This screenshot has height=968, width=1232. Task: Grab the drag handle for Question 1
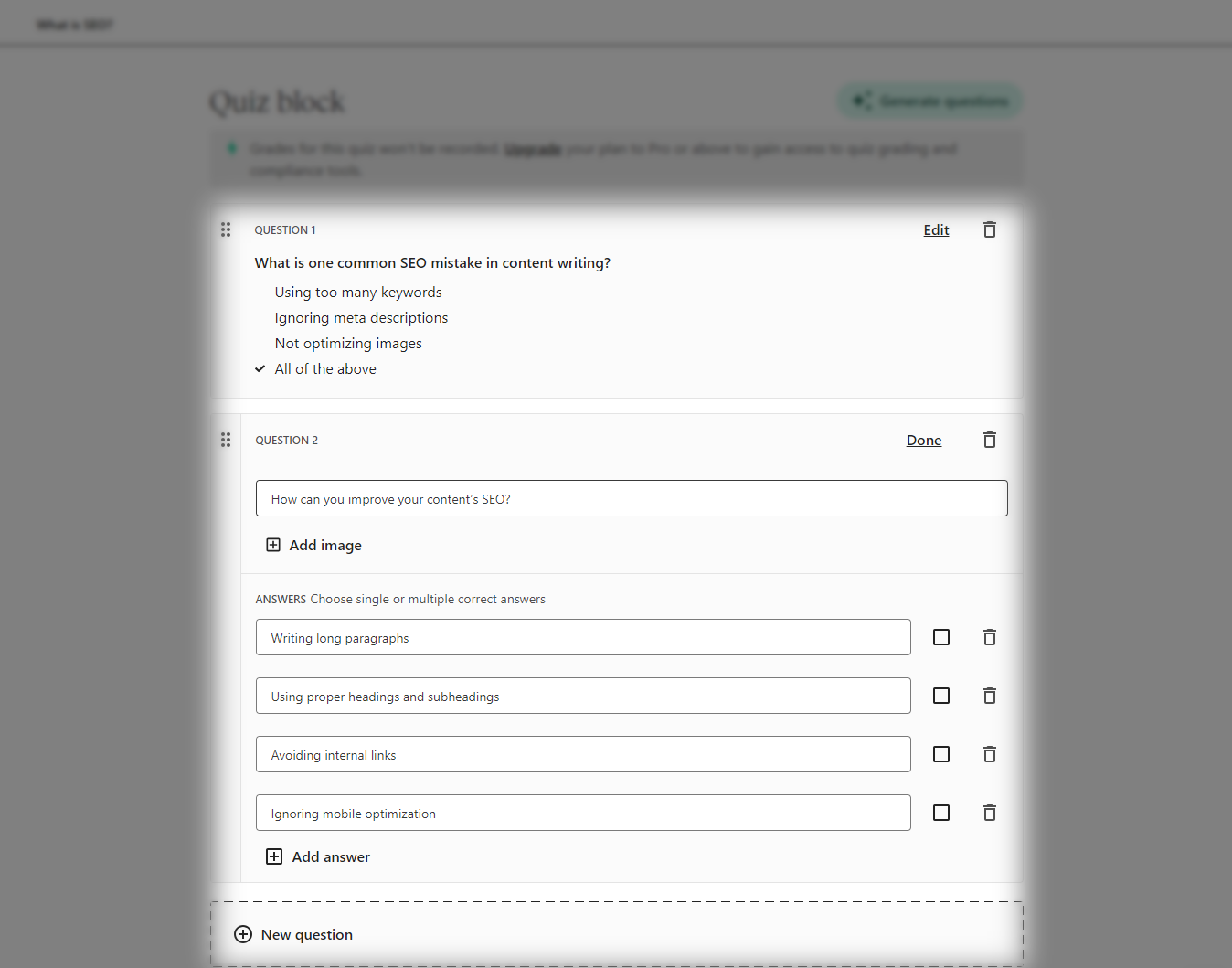coord(226,229)
